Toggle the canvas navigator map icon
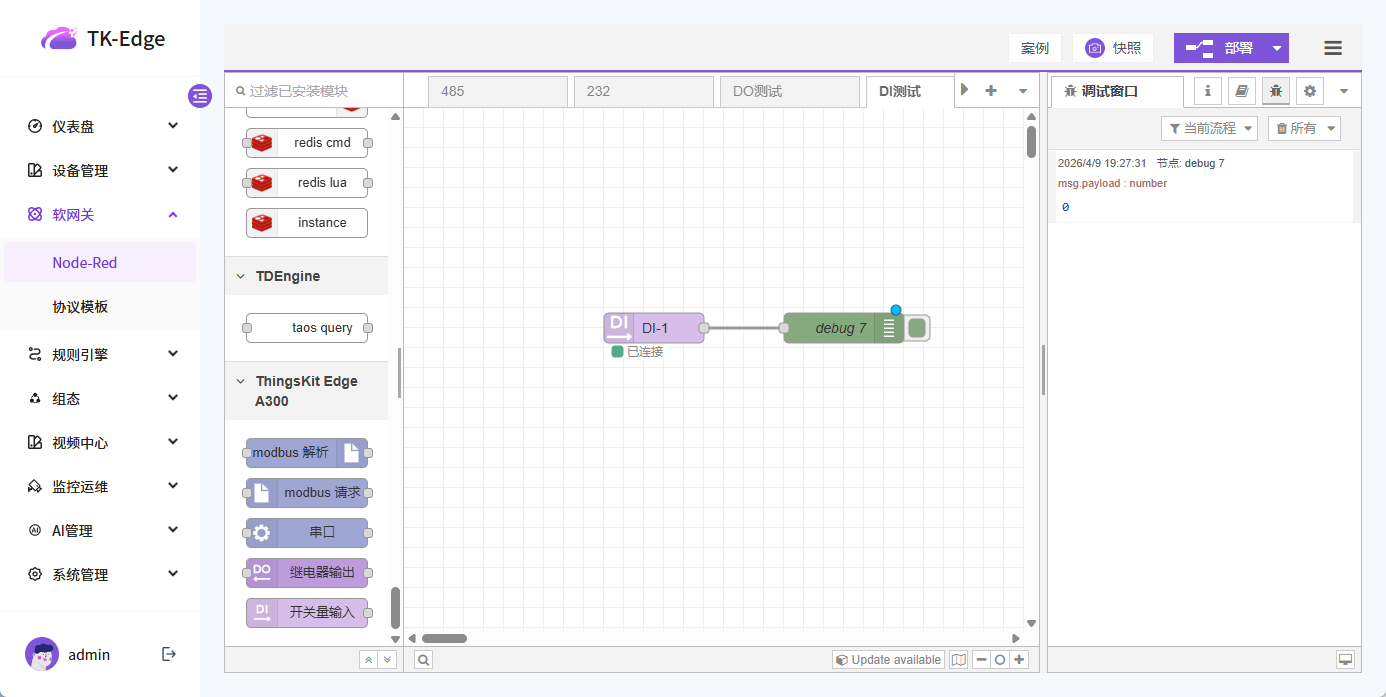Image resolution: width=1386 pixels, height=697 pixels. [959, 660]
